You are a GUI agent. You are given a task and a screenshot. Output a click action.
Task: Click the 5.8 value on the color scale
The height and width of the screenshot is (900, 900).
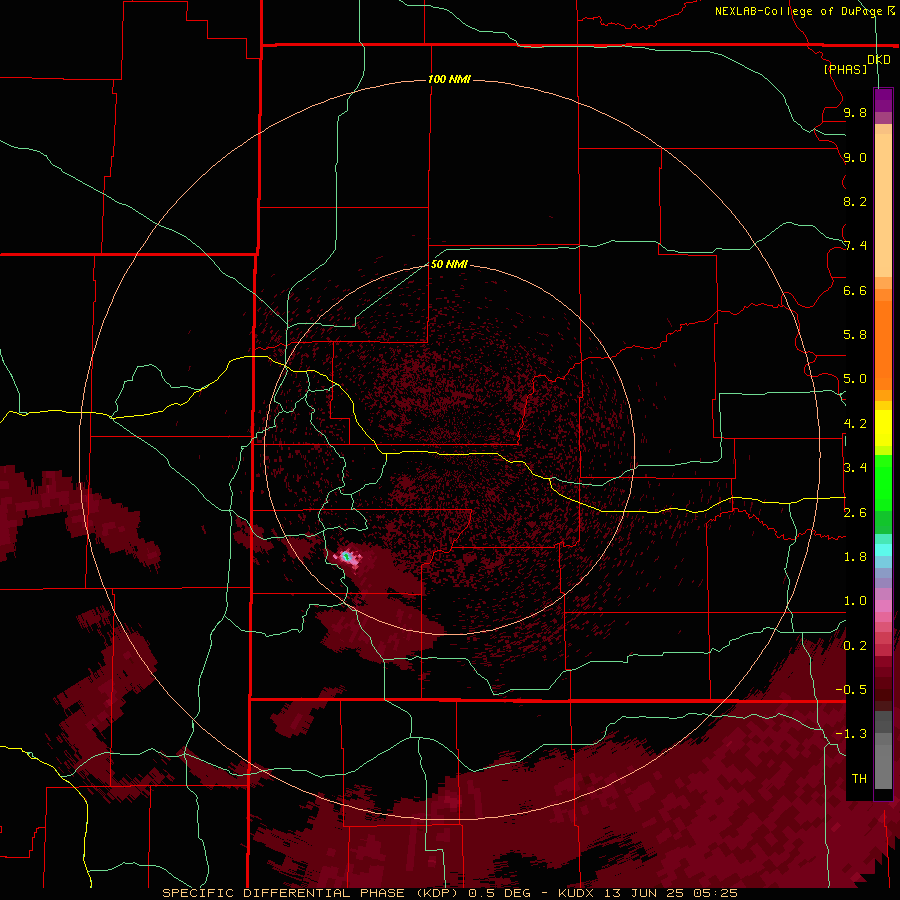[x=855, y=335]
